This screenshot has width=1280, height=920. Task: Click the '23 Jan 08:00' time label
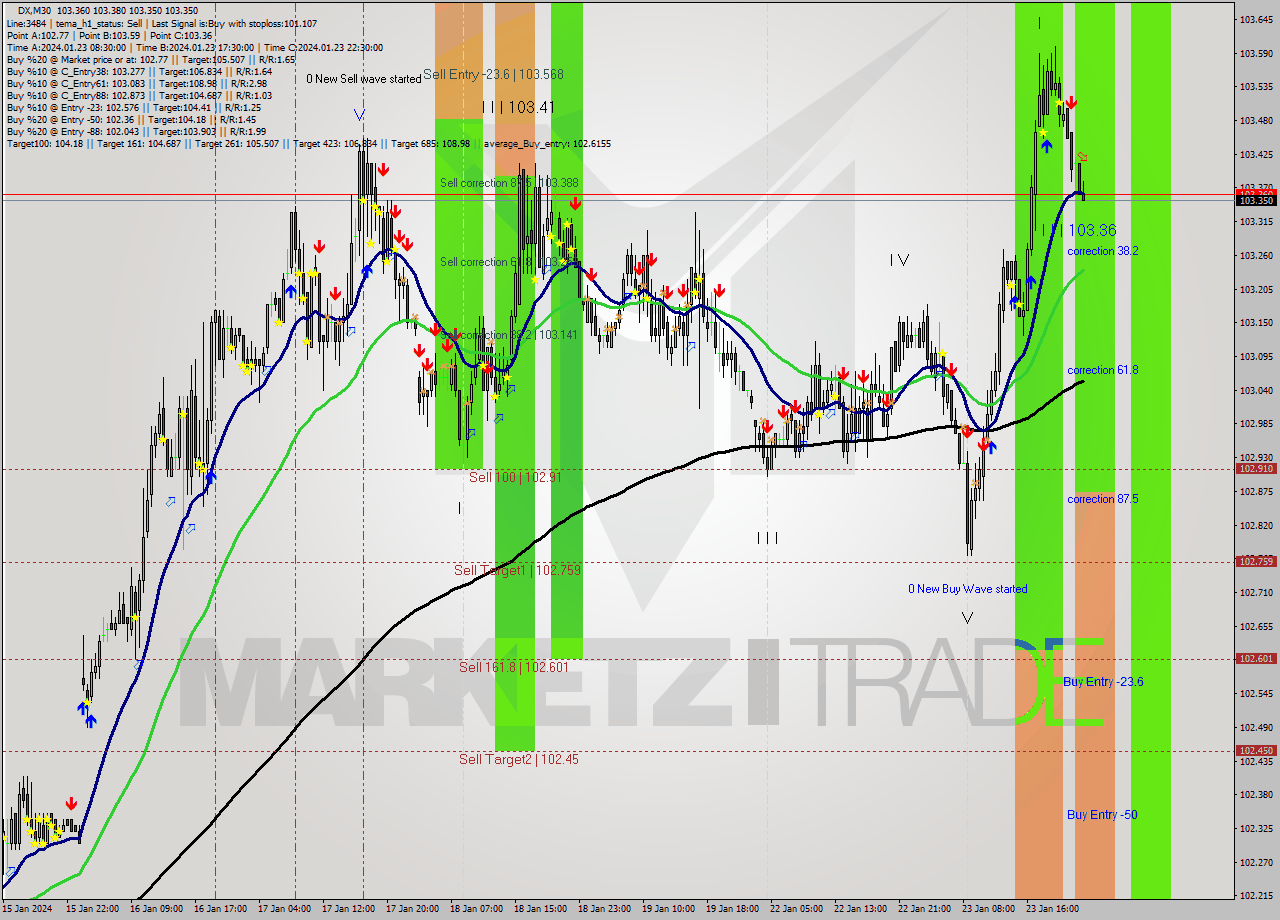click(988, 909)
